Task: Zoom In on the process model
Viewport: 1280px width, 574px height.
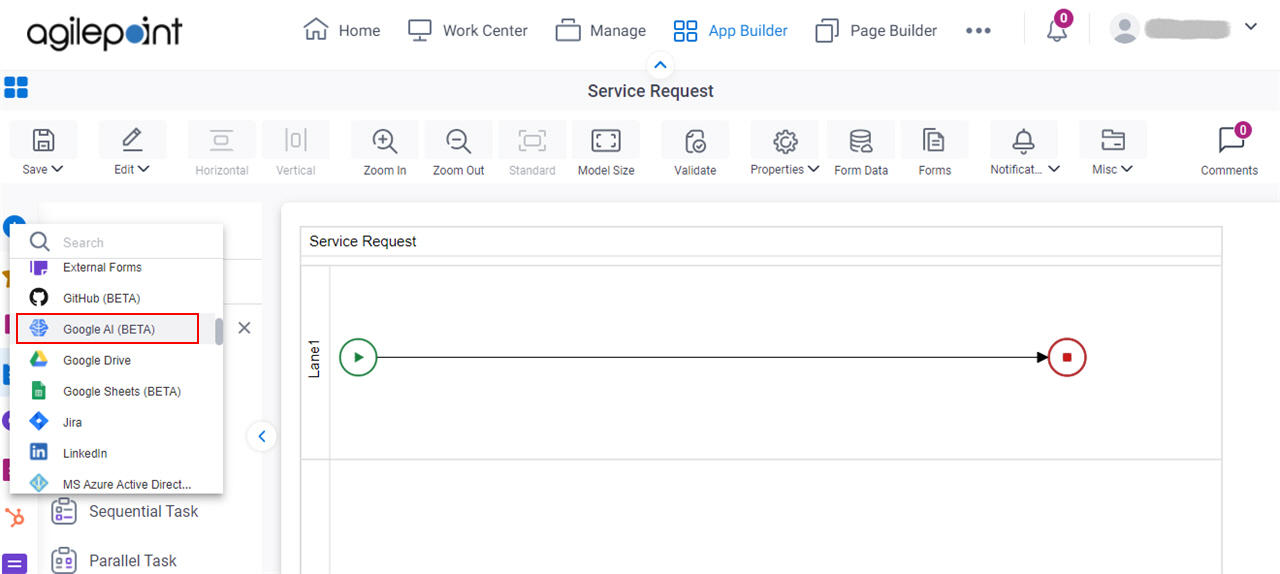Action: click(385, 140)
